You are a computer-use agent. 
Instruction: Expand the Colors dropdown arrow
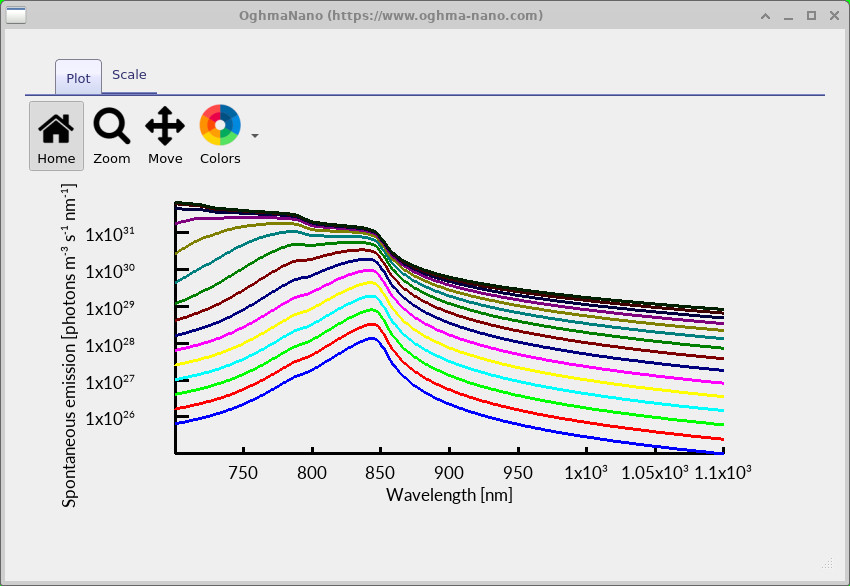tap(255, 136)
